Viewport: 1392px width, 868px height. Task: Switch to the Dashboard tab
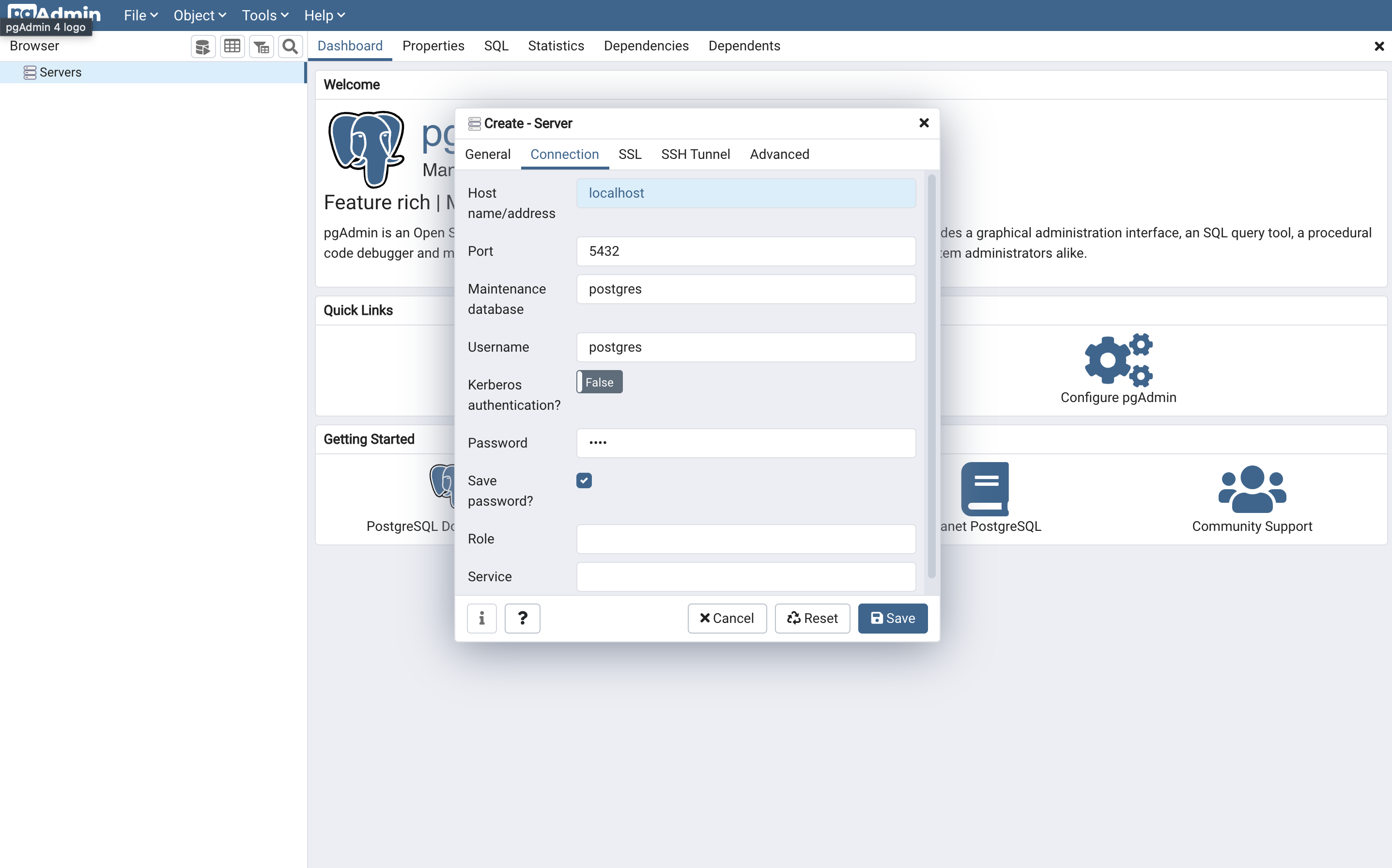click(x=350, y=46)
